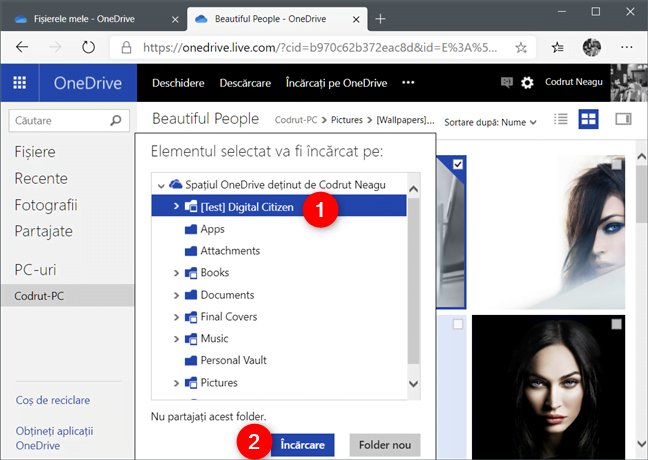Click the address bar lock icon

[126, 48]
